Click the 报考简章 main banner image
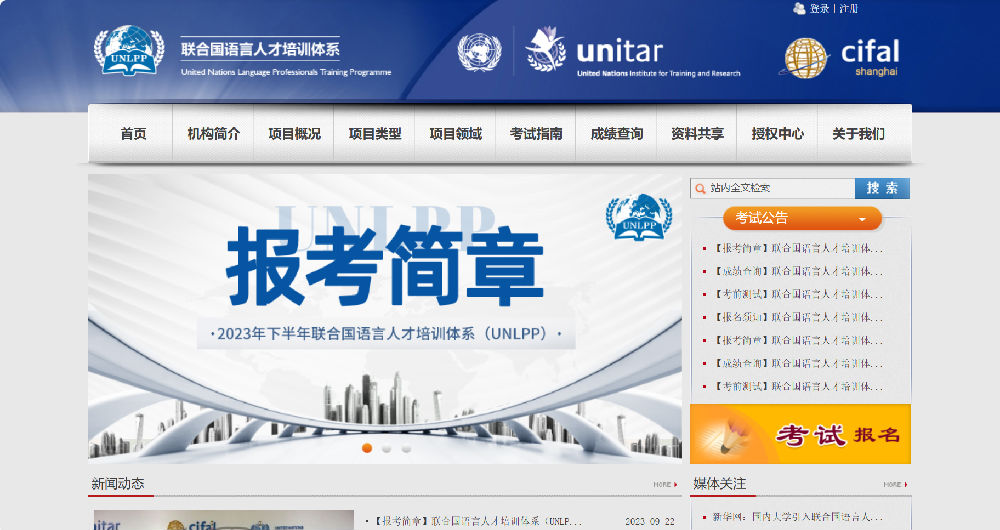The image size is (1000, 530). coord(385,318)
